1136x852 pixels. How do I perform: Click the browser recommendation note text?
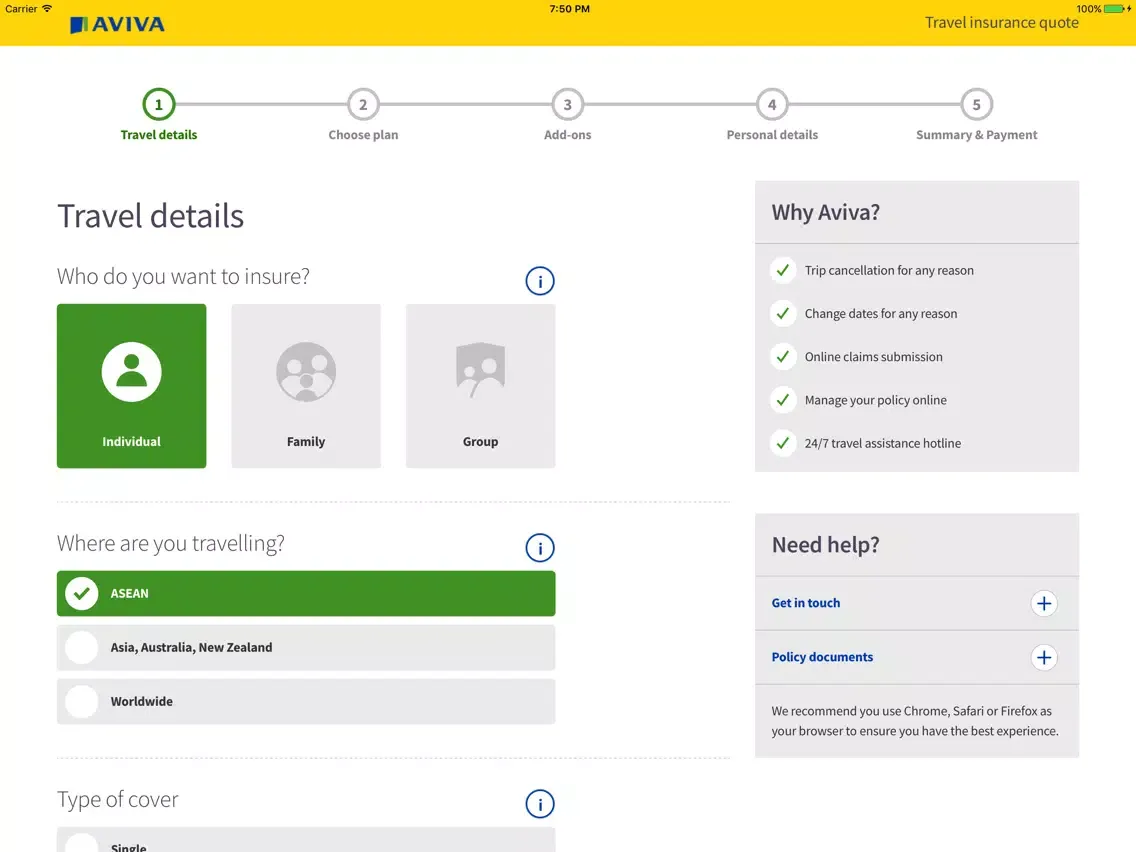(914, 721)
